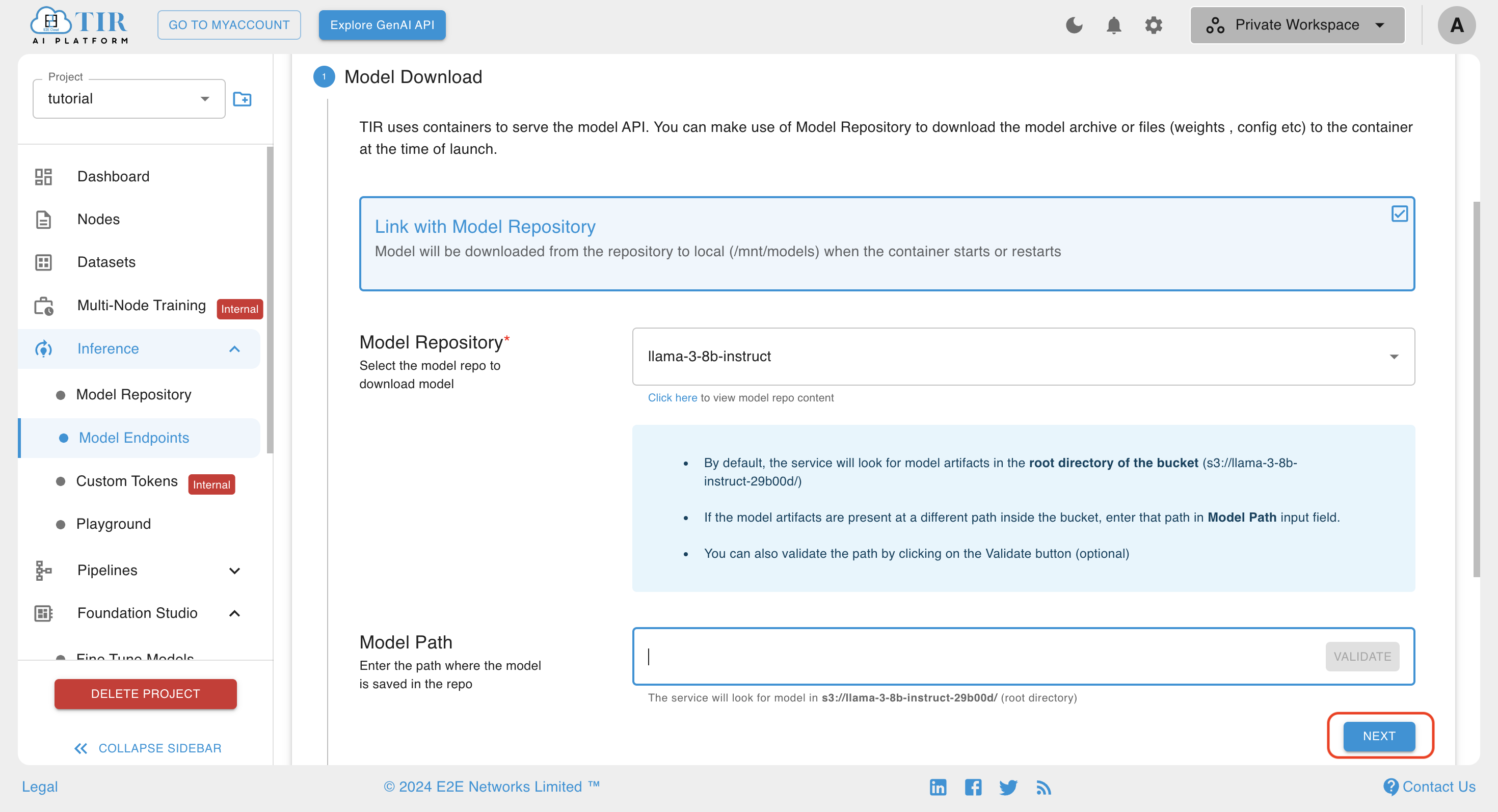This screenshot has width=1498, height=812.
Task: Click the Contact Us footer link
Action: (1439, 787)
